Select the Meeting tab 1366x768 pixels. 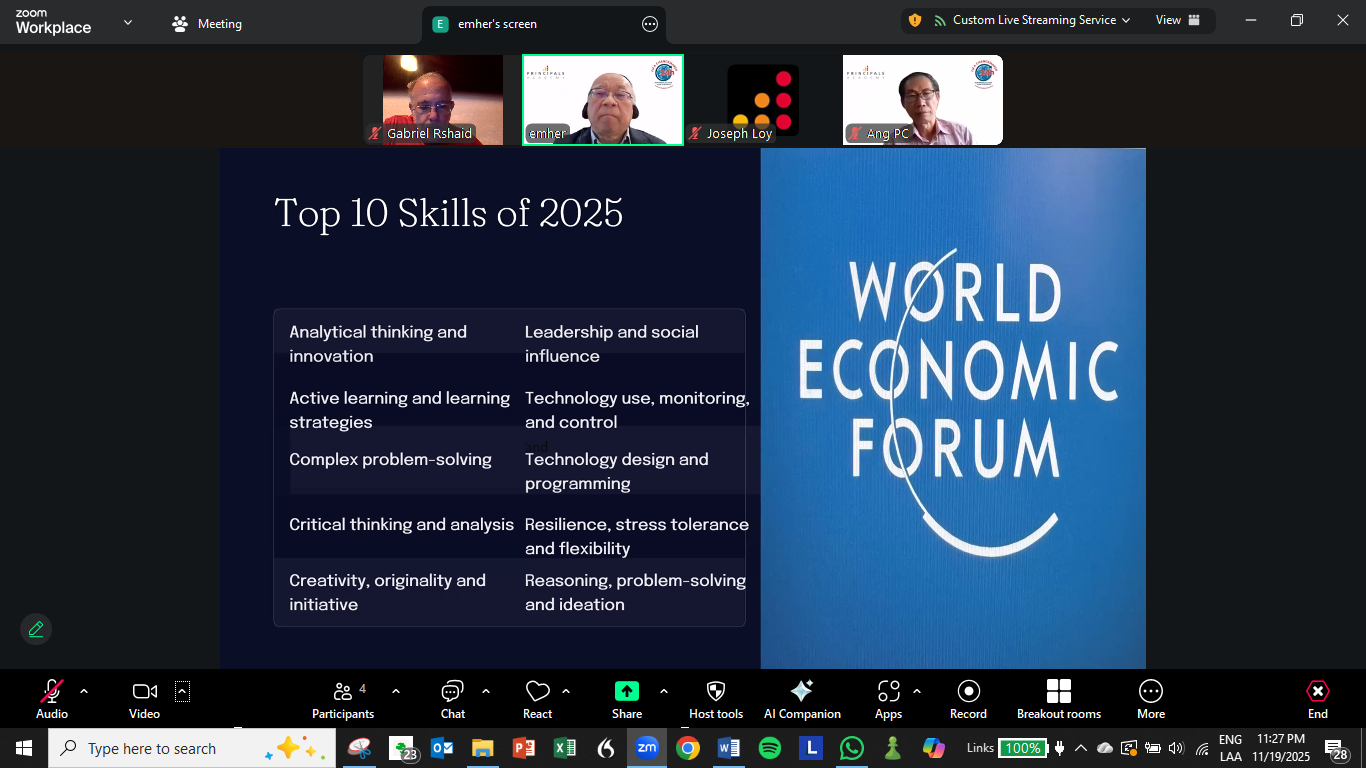207,24
